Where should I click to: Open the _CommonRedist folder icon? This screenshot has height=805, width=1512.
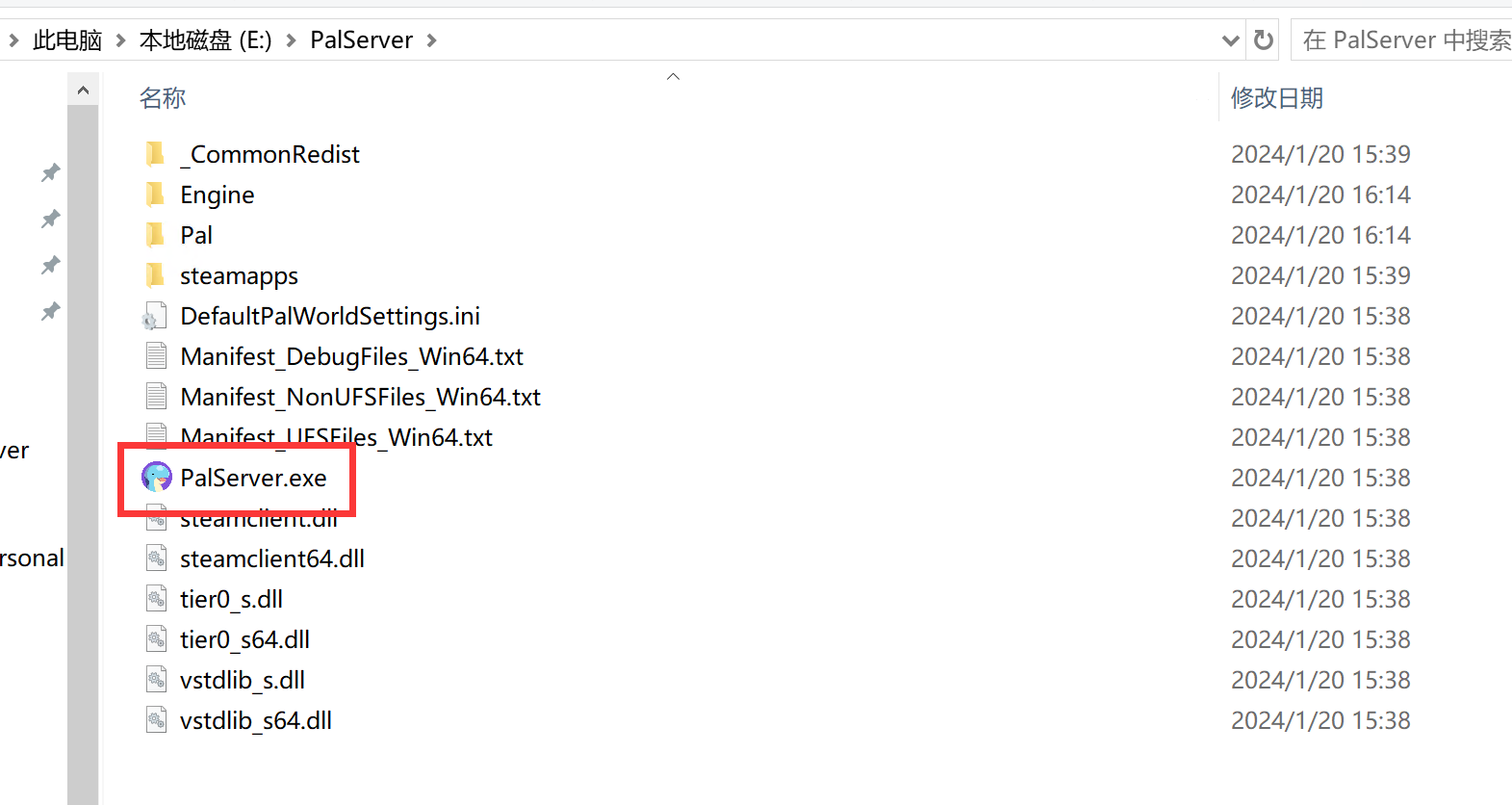[x=155, y=154]
